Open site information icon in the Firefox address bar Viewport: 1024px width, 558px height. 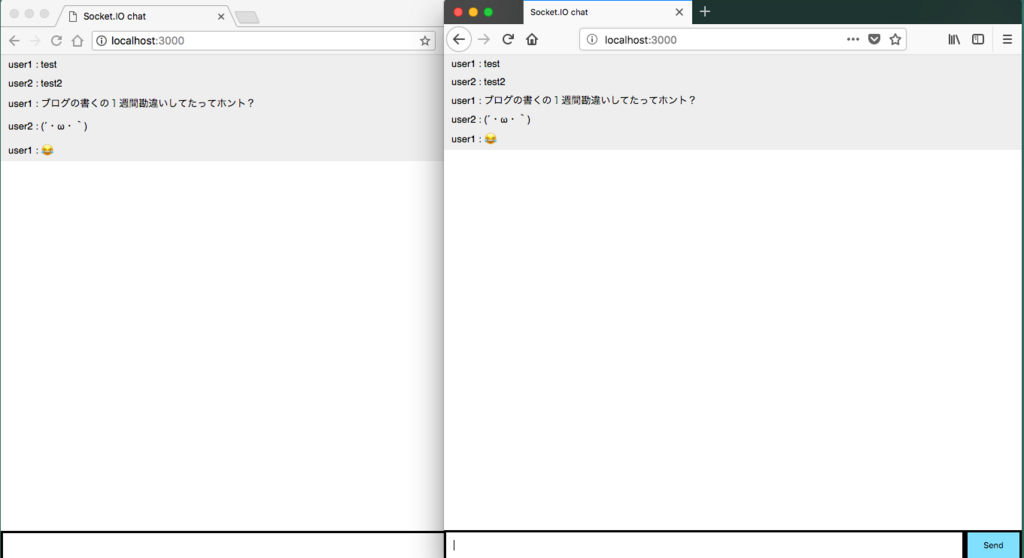click(x=592, y=40)
